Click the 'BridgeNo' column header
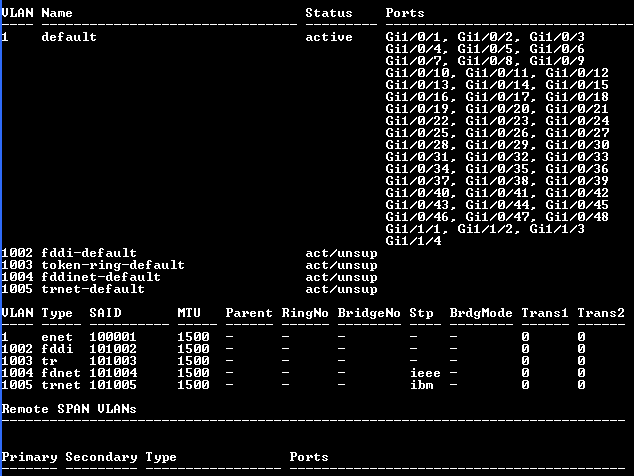634x476 pixels. tap(369, 313)
